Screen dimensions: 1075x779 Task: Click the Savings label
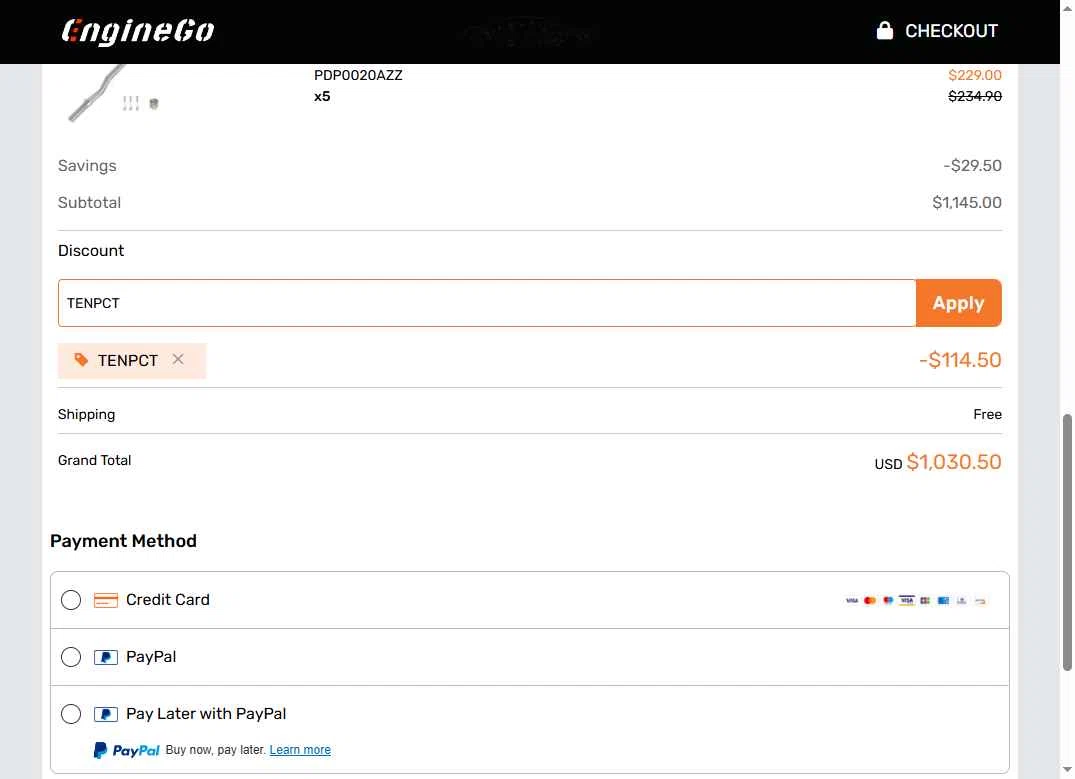(87, 166)
